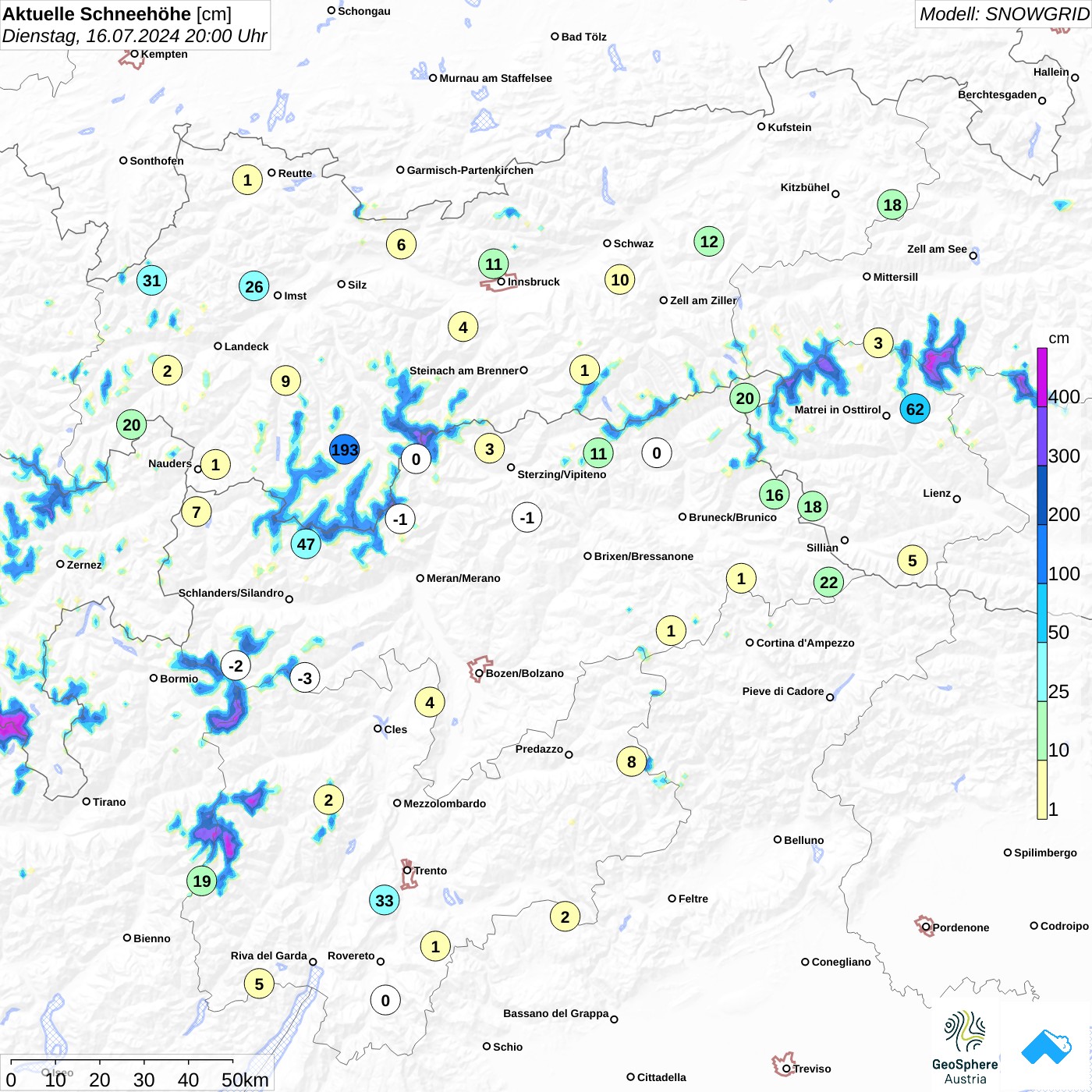Click the 47 cm snow depth marker
The width and height of the screenshot is (1092, 1092).
(306, 544)
